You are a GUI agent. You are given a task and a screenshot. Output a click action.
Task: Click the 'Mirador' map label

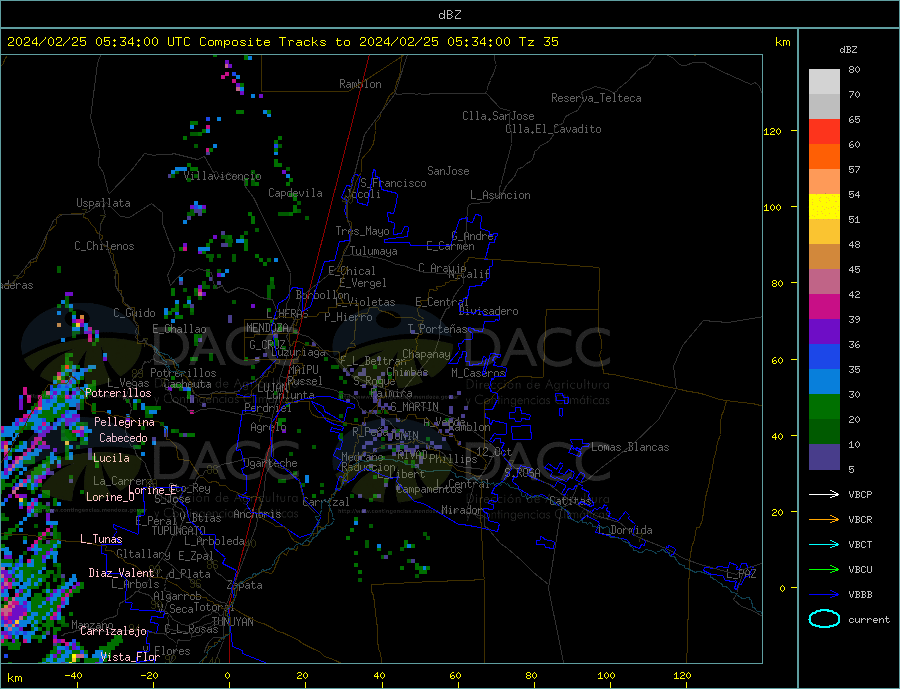461,510
